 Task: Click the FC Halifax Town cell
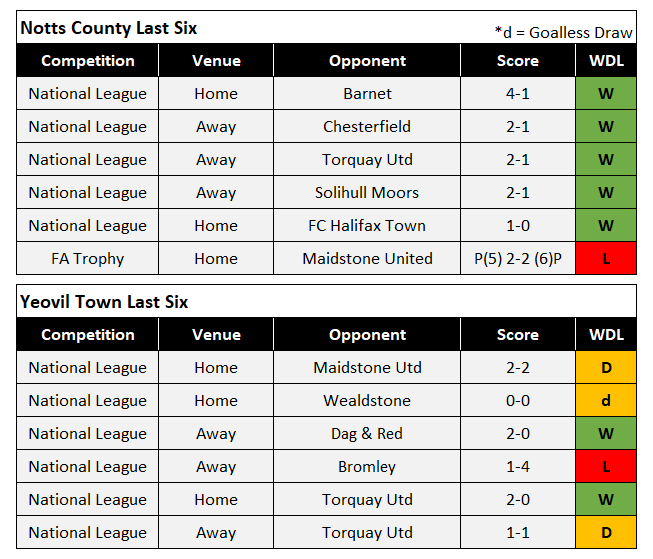[367, 226]
